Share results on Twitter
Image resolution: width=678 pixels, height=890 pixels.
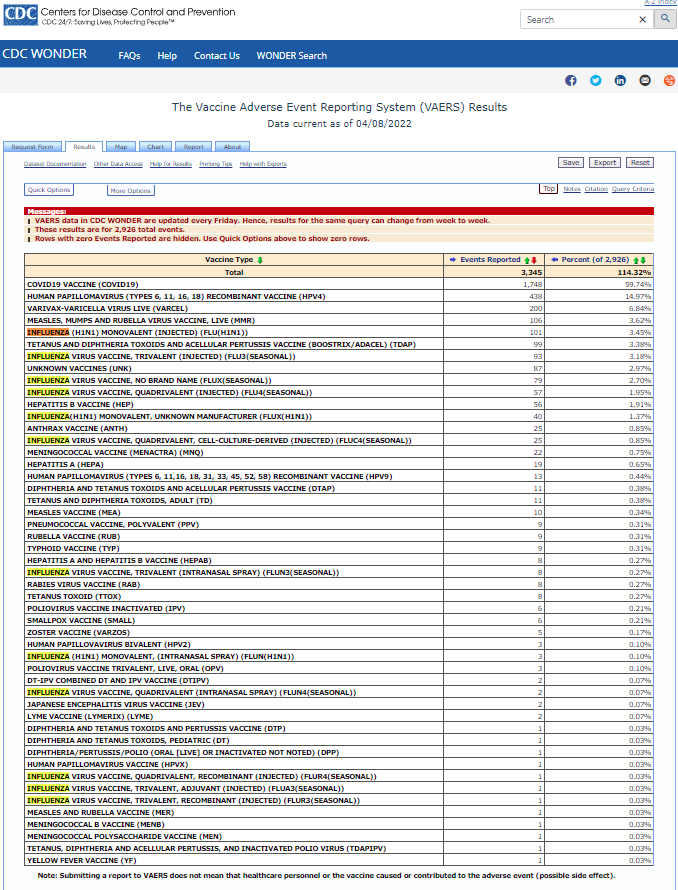coord(595,81)
